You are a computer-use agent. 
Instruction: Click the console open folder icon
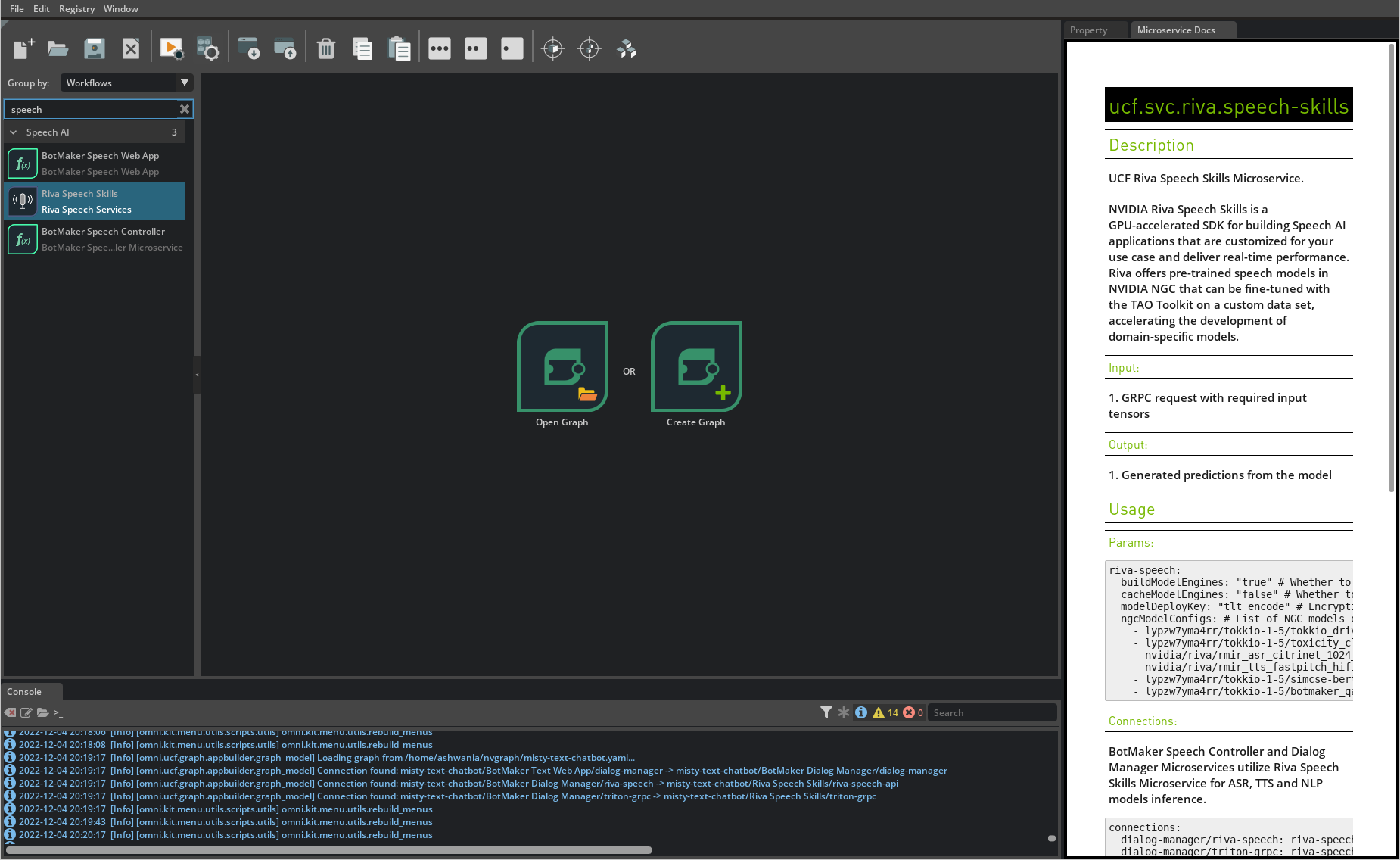click(43, 712)
